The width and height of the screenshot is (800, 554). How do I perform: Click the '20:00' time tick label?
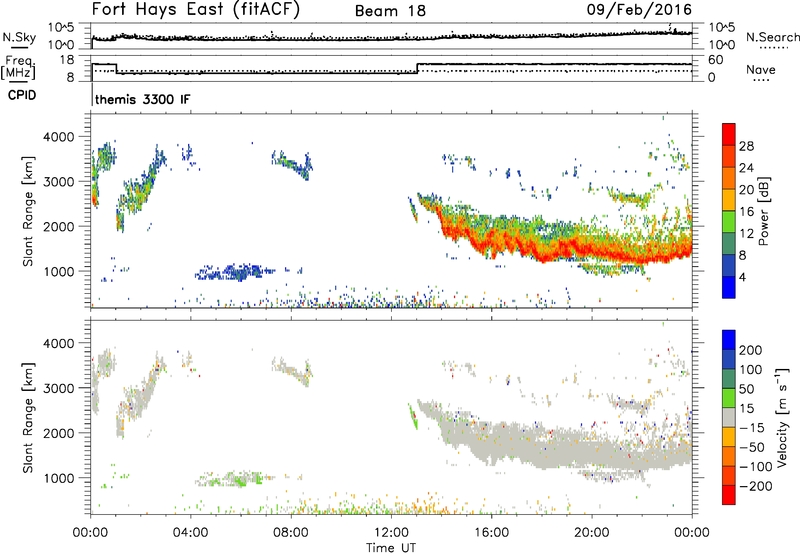591,533
